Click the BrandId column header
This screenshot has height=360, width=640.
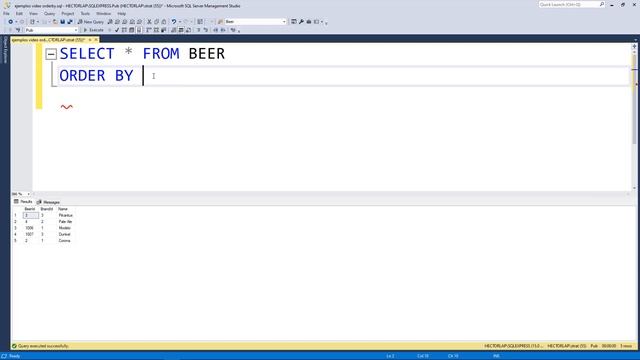[47, 209]
